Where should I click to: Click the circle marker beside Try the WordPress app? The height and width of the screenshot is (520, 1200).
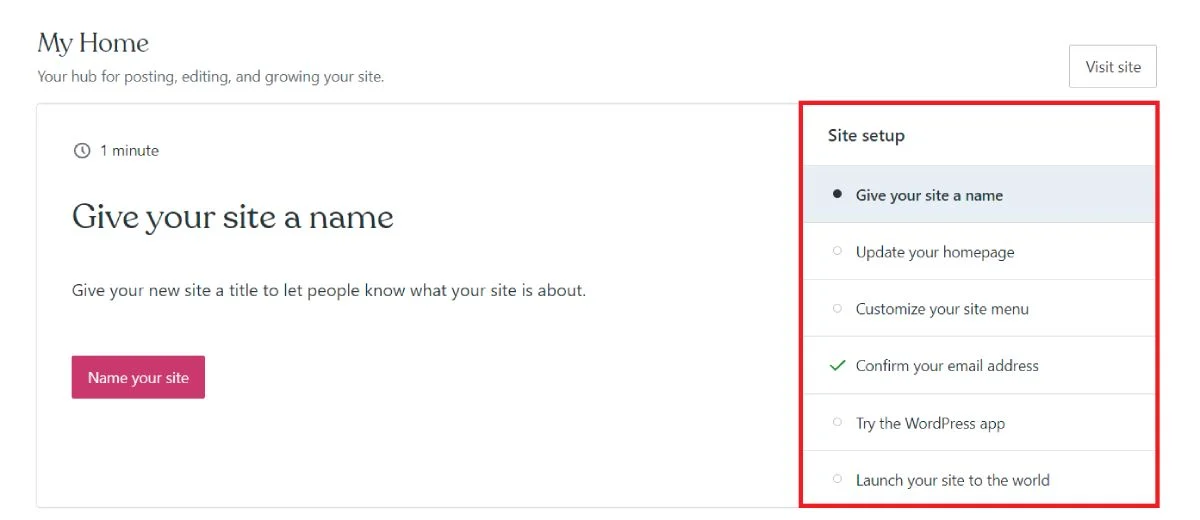[837, 423]
